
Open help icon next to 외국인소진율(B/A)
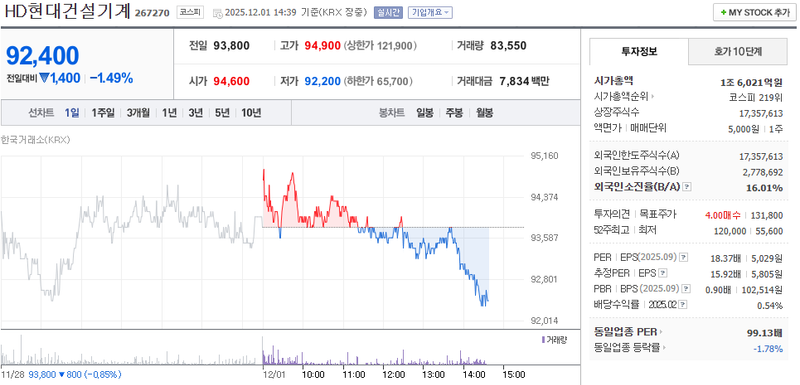pos(687,187)
